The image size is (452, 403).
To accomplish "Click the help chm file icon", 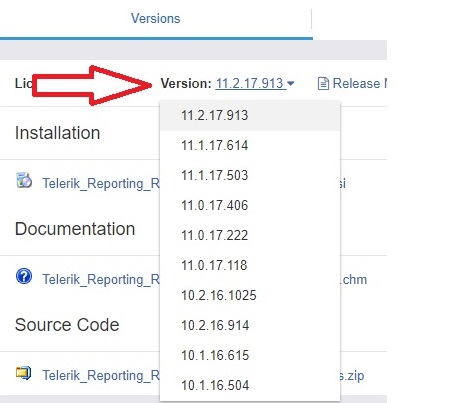I will 24,276.
